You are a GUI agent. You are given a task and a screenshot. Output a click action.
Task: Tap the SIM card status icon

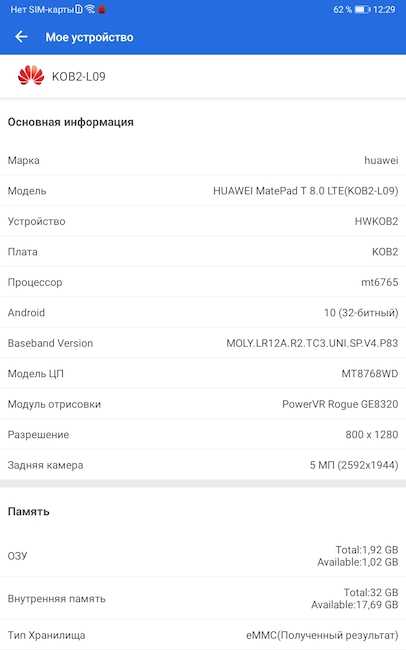click(x=79, y=9)
